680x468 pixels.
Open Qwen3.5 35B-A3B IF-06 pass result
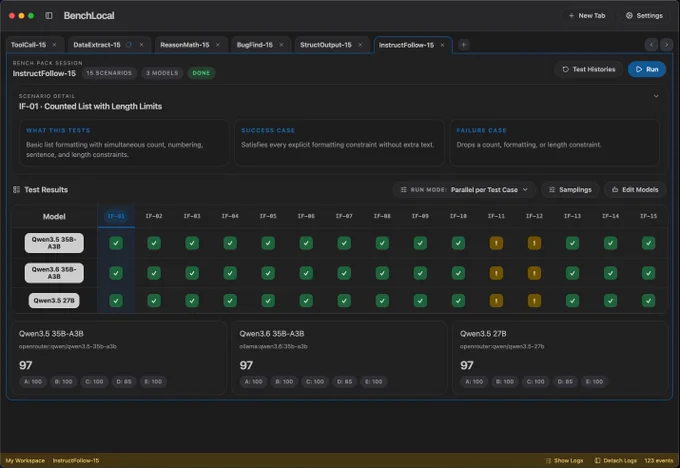pyautogui.click(x=306, y=243)
